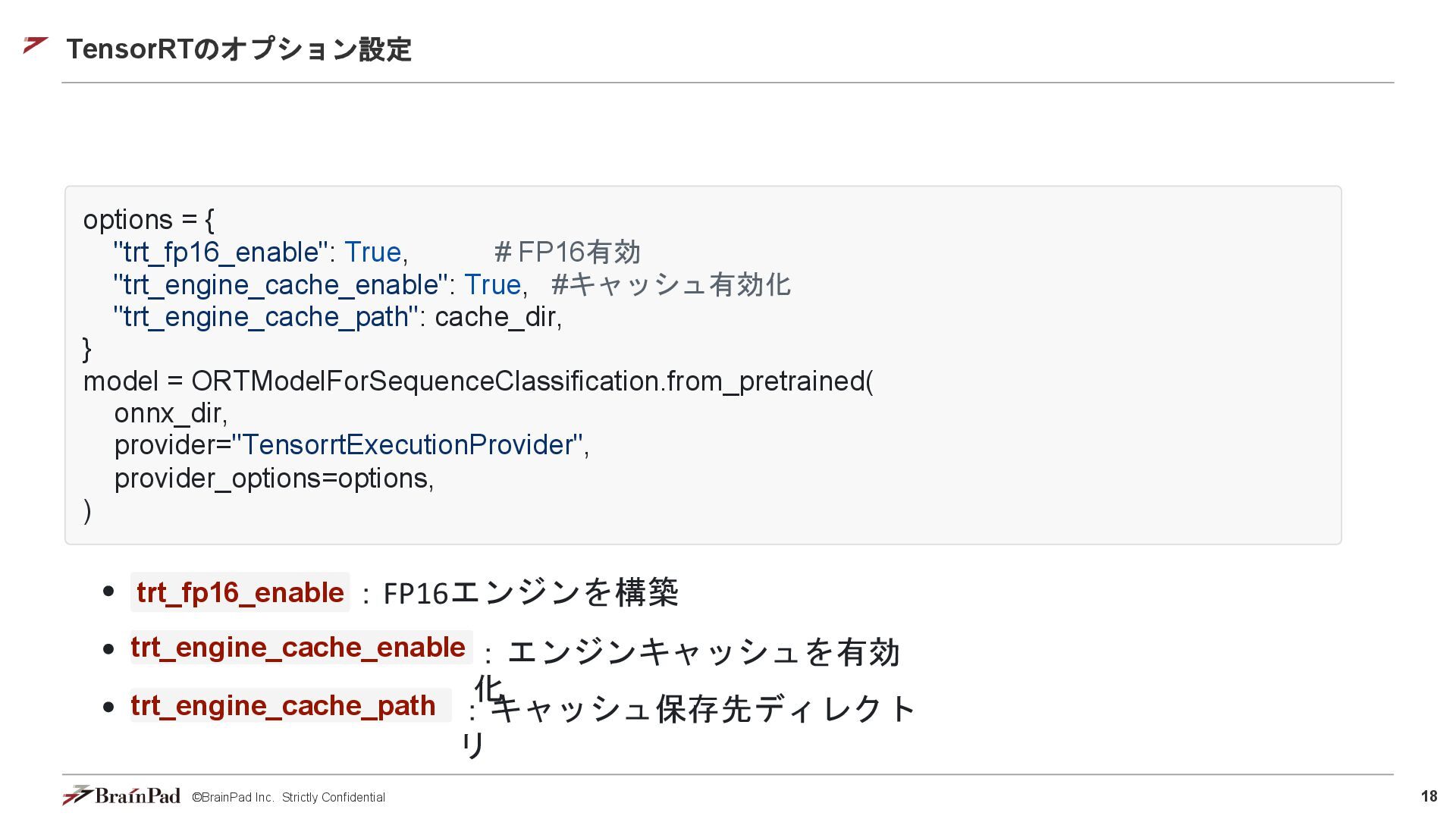Click the ORTModelForSequenceClassification.from_pretrained line
Screen dimensions: 1456x819
[x=478, y=381]
